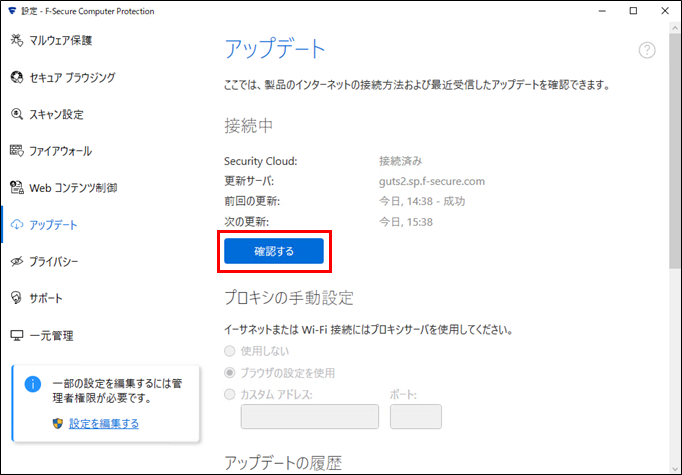Image resolution: width=682 pixels, height=475 pixels.
Task: Click the custom proxy address field
Action: click(x=310, y=416)
